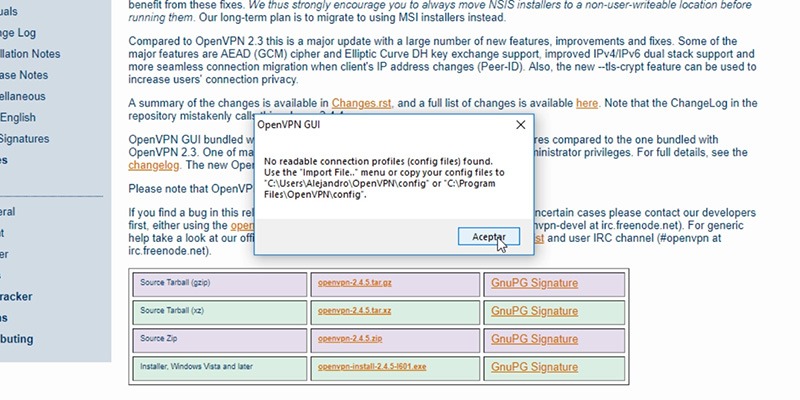
Task: Download openvpn-2.4.5.zip
Action: tap(350, 338)
